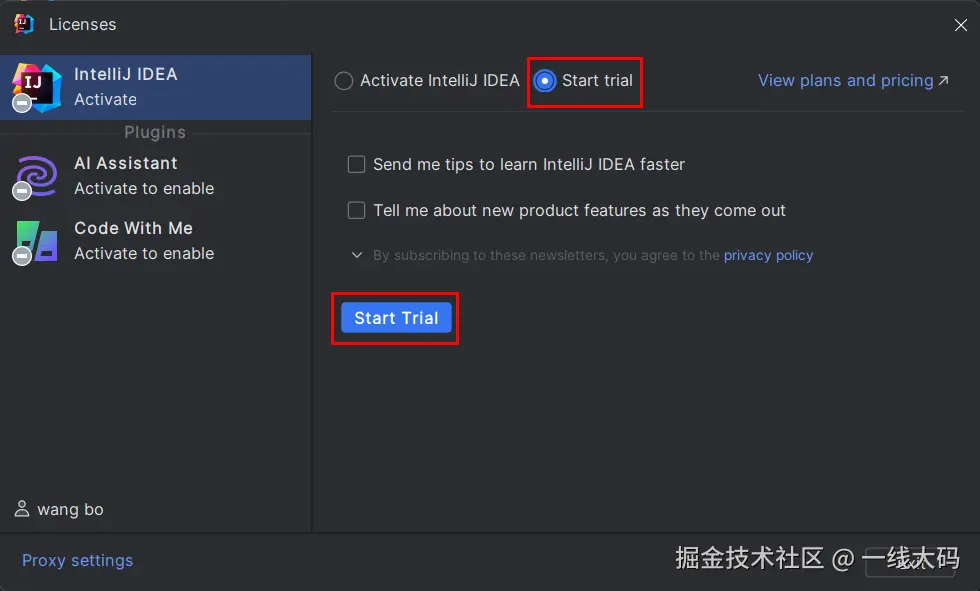Check the new product features newsletter box
The height and width of the screenshot is (591, 980).
coord(356,210)
